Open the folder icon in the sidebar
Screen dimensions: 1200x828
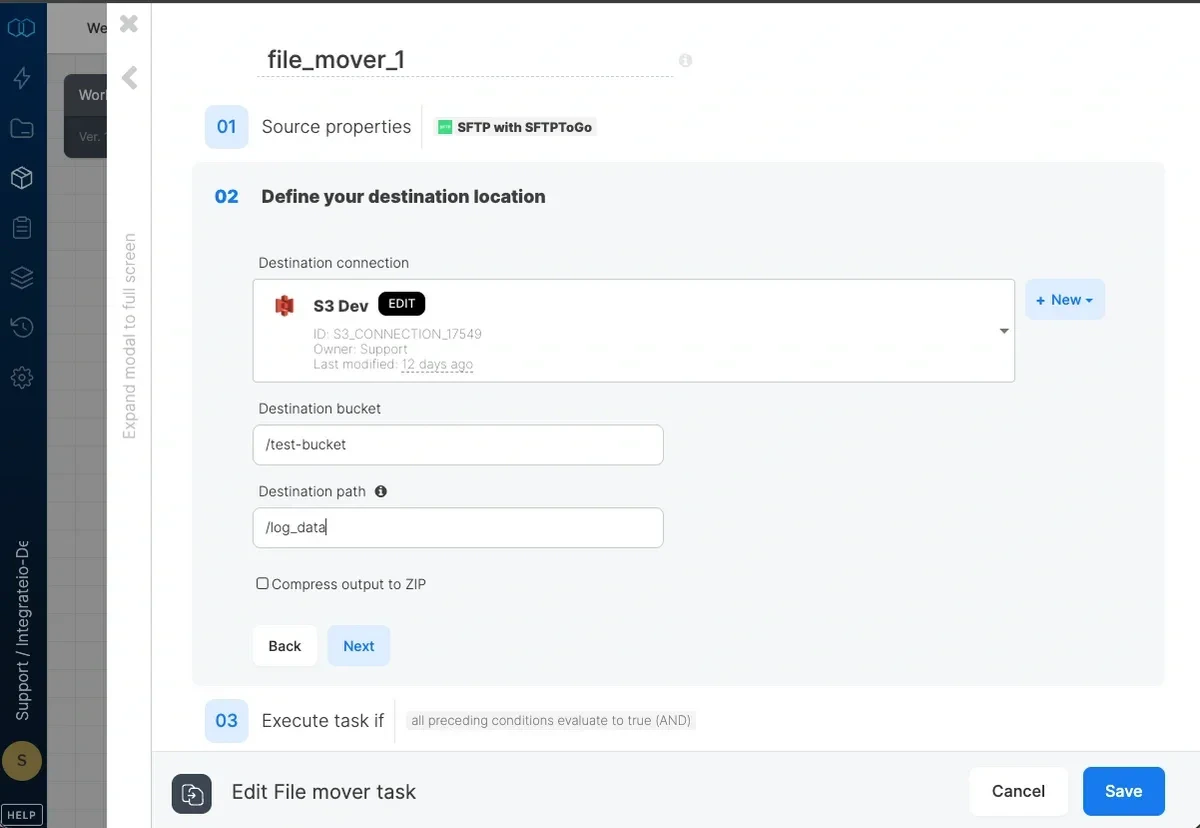pos(22,128)
